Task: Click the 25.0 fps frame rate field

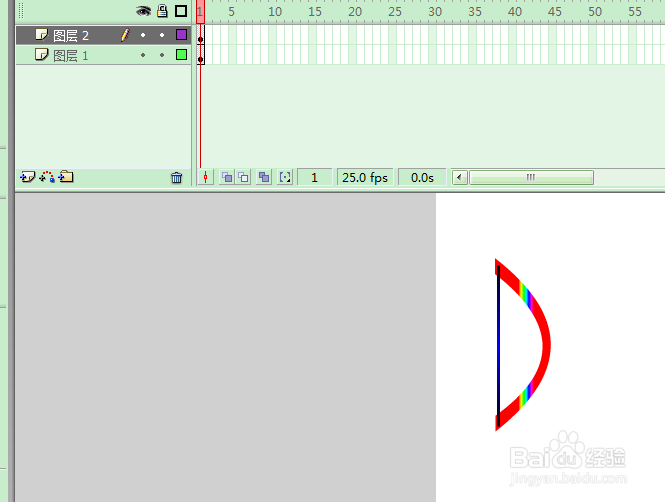Action: (x=365, y=177)
